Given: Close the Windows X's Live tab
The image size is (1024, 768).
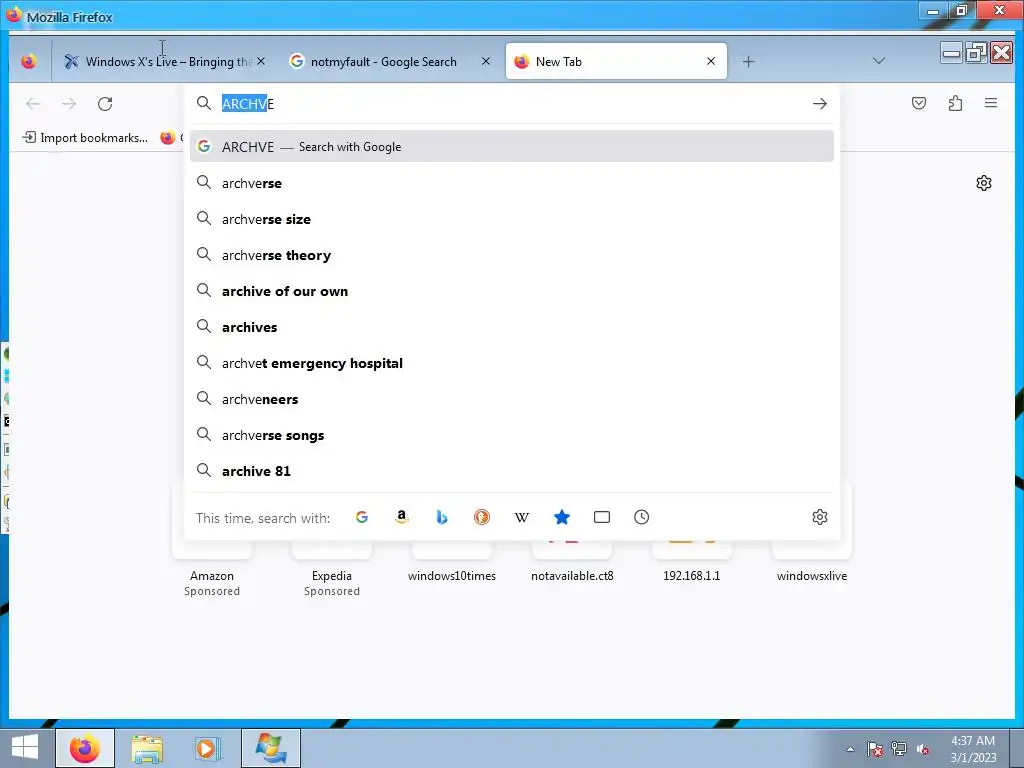Looking at the screenshot, I should click(261, 61).
